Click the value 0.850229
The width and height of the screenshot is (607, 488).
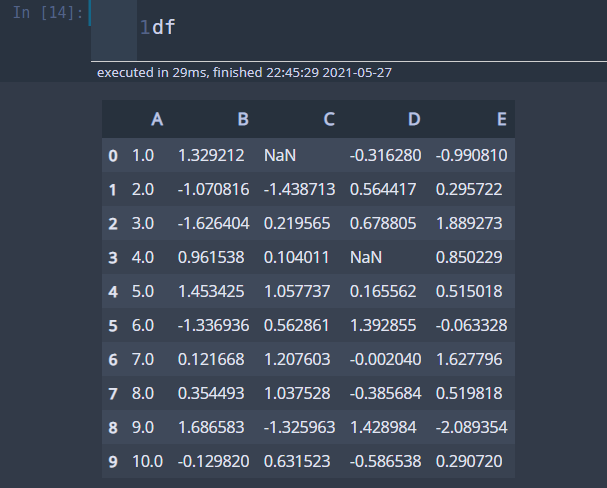pyautogui.click(x=469, y=258)
